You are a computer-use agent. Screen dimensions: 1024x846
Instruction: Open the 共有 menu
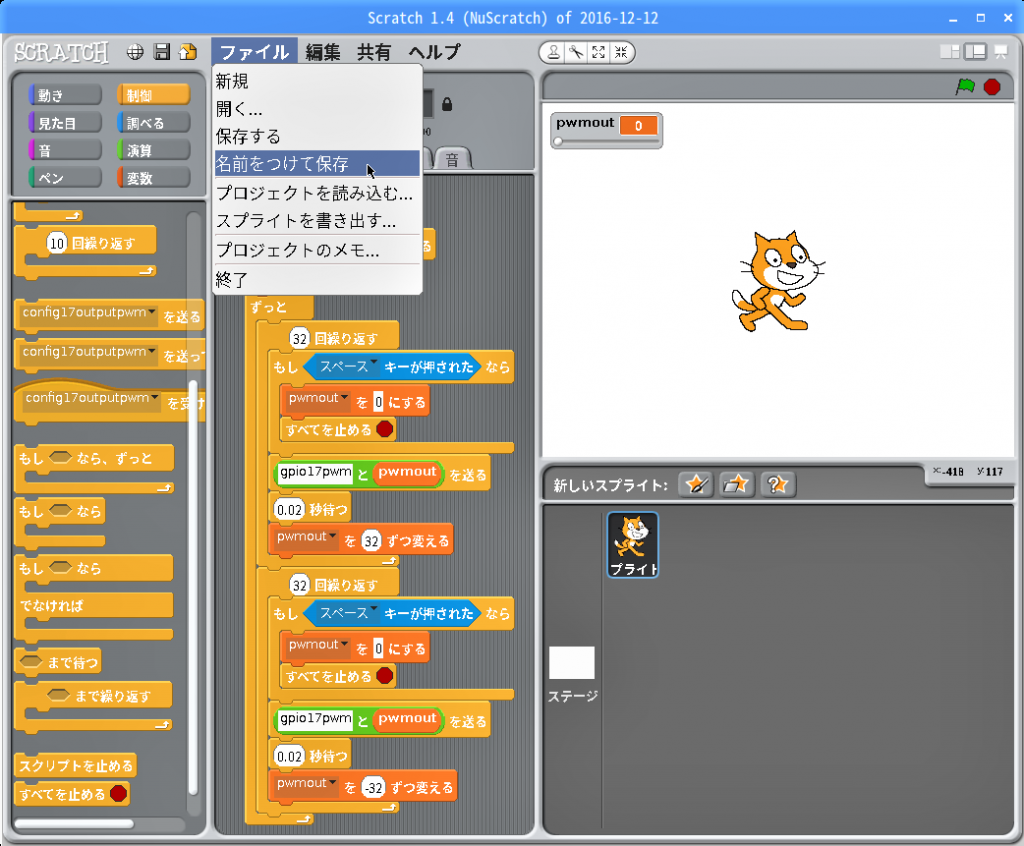coord(374,52)
